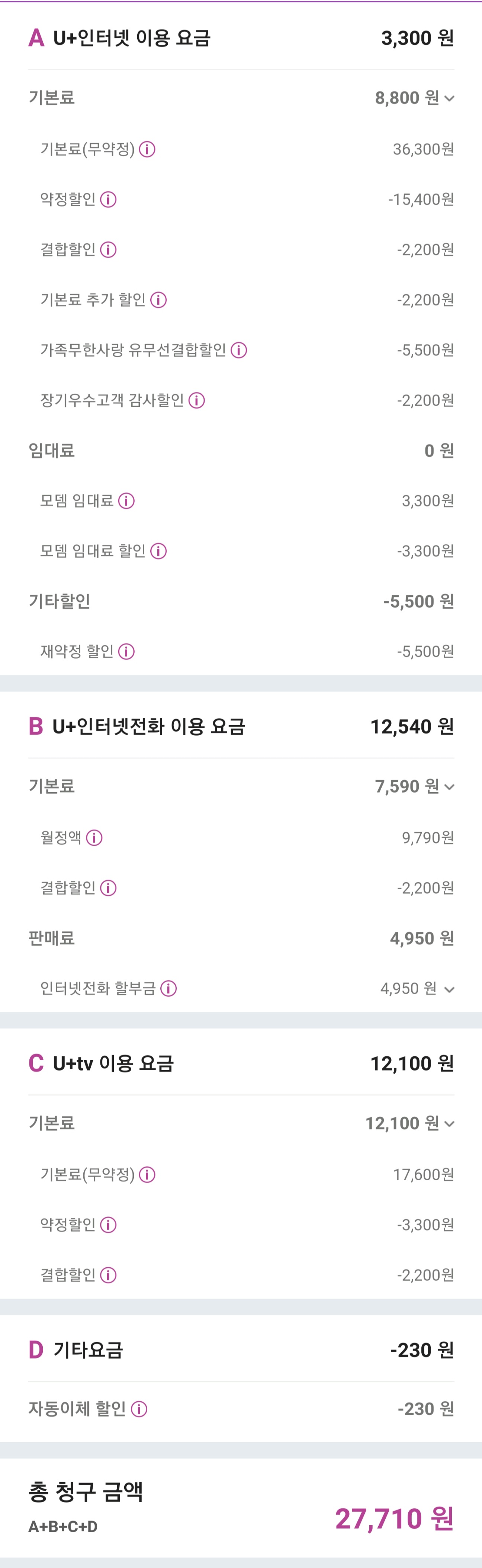The width and height of the screenshot is (482, 1568).
Task: Click info icon beside 36,300원 기본료(무약정)
Action: [x=147, y=149]
